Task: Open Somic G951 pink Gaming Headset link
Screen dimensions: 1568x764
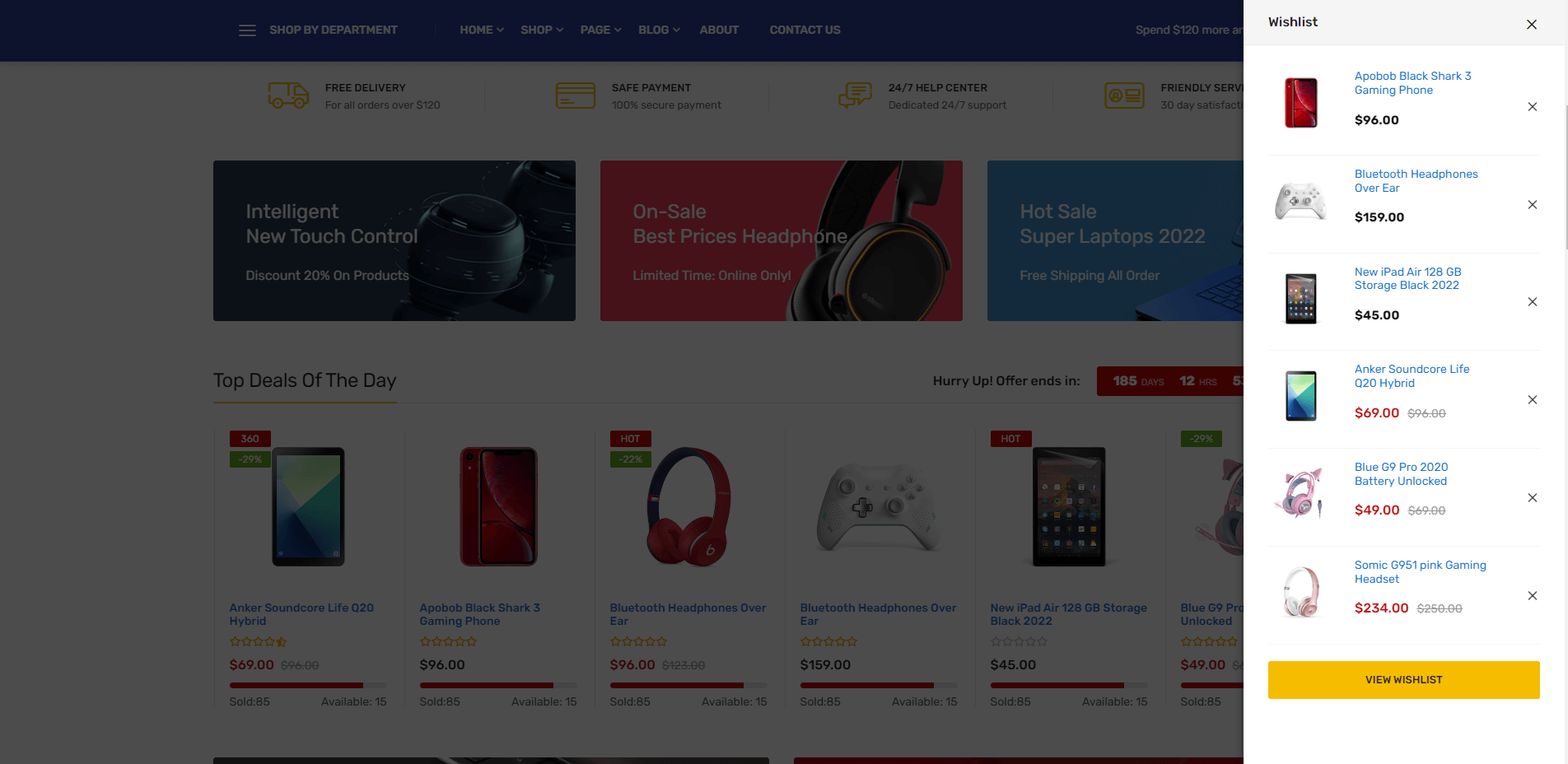Action: (1420, 572)
